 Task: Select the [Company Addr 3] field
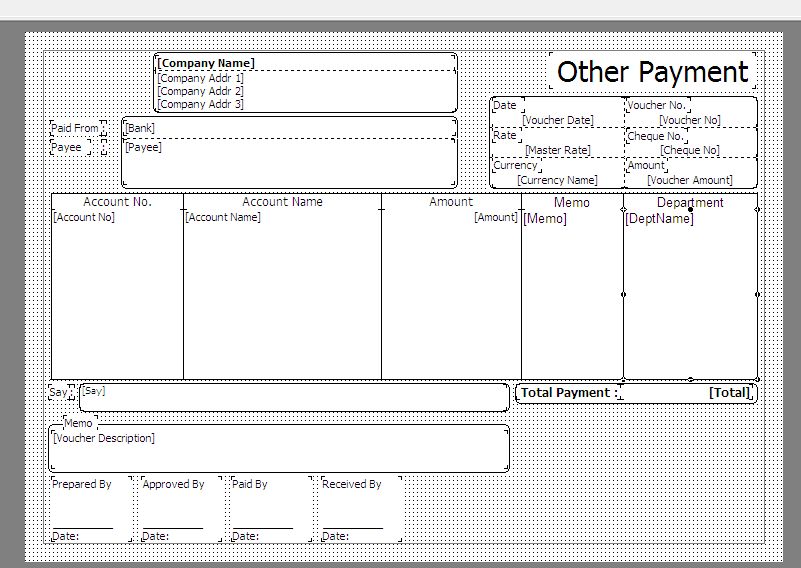coord(200,104)
